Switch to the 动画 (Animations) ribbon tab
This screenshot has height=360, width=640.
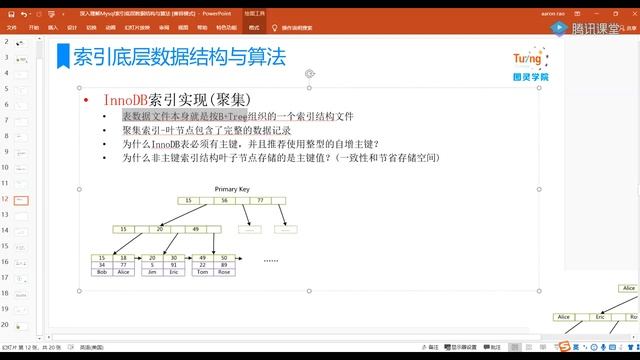tap(110, 28)
